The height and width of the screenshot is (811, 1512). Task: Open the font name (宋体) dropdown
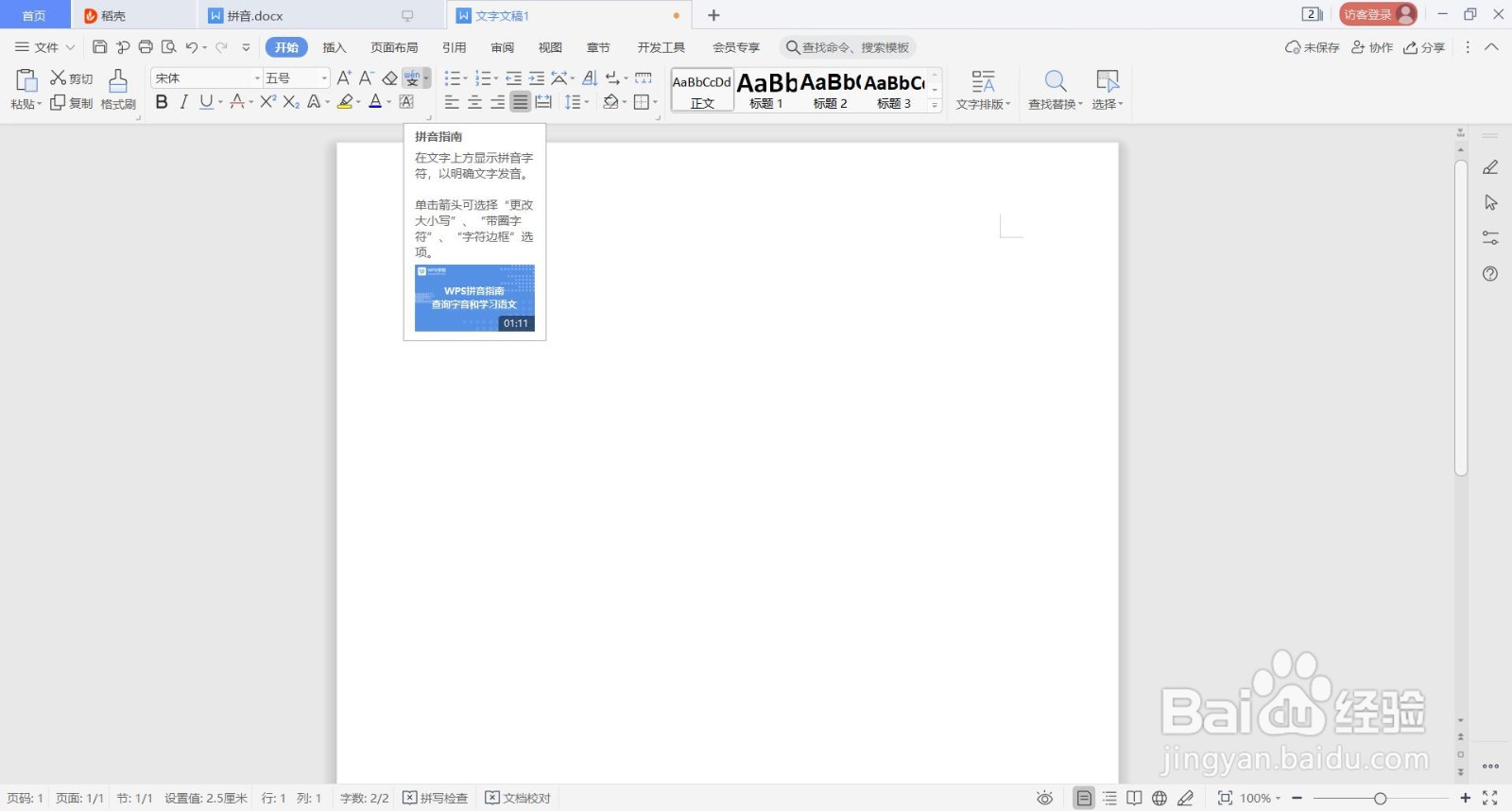pos(257,78)
